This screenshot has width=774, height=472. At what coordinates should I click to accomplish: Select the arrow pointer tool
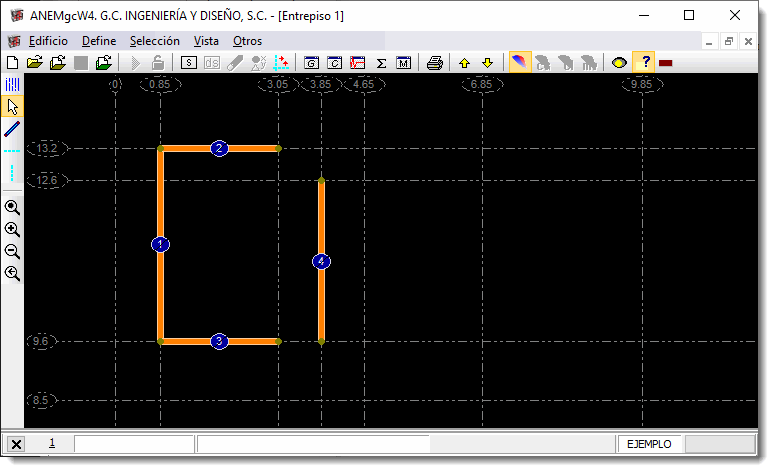[x=13, y=106]
